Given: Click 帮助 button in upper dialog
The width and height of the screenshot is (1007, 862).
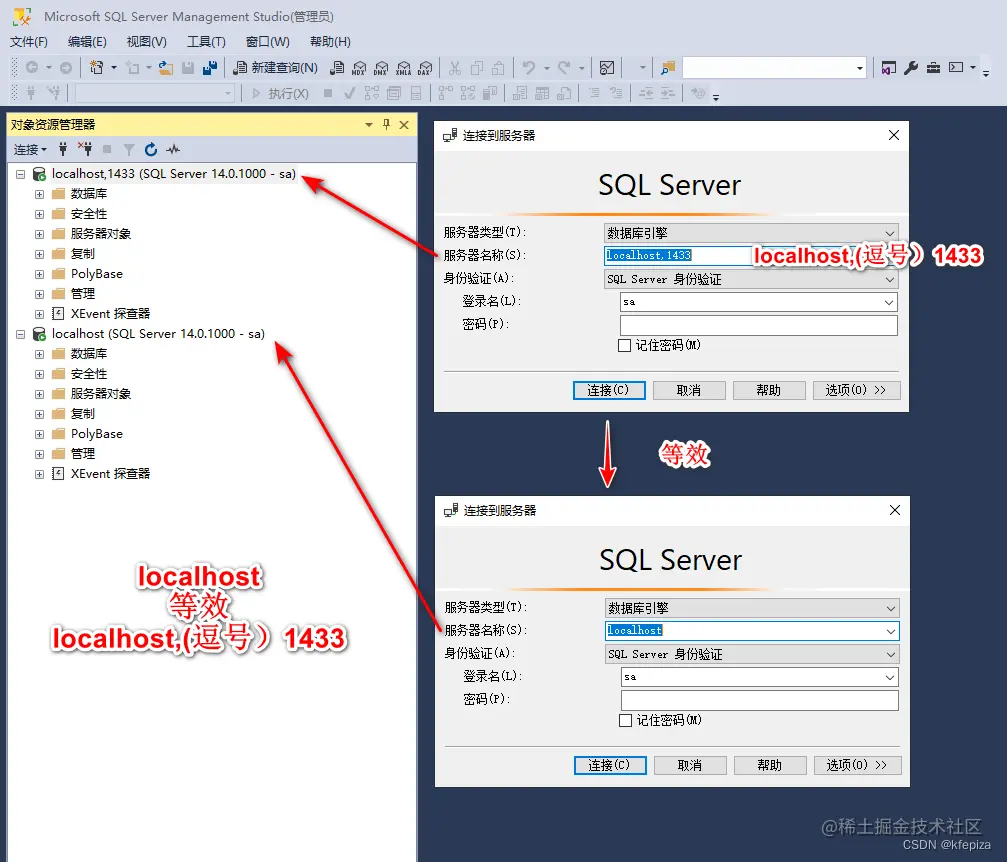Looking at the screenshot, I should pos(769,391).
